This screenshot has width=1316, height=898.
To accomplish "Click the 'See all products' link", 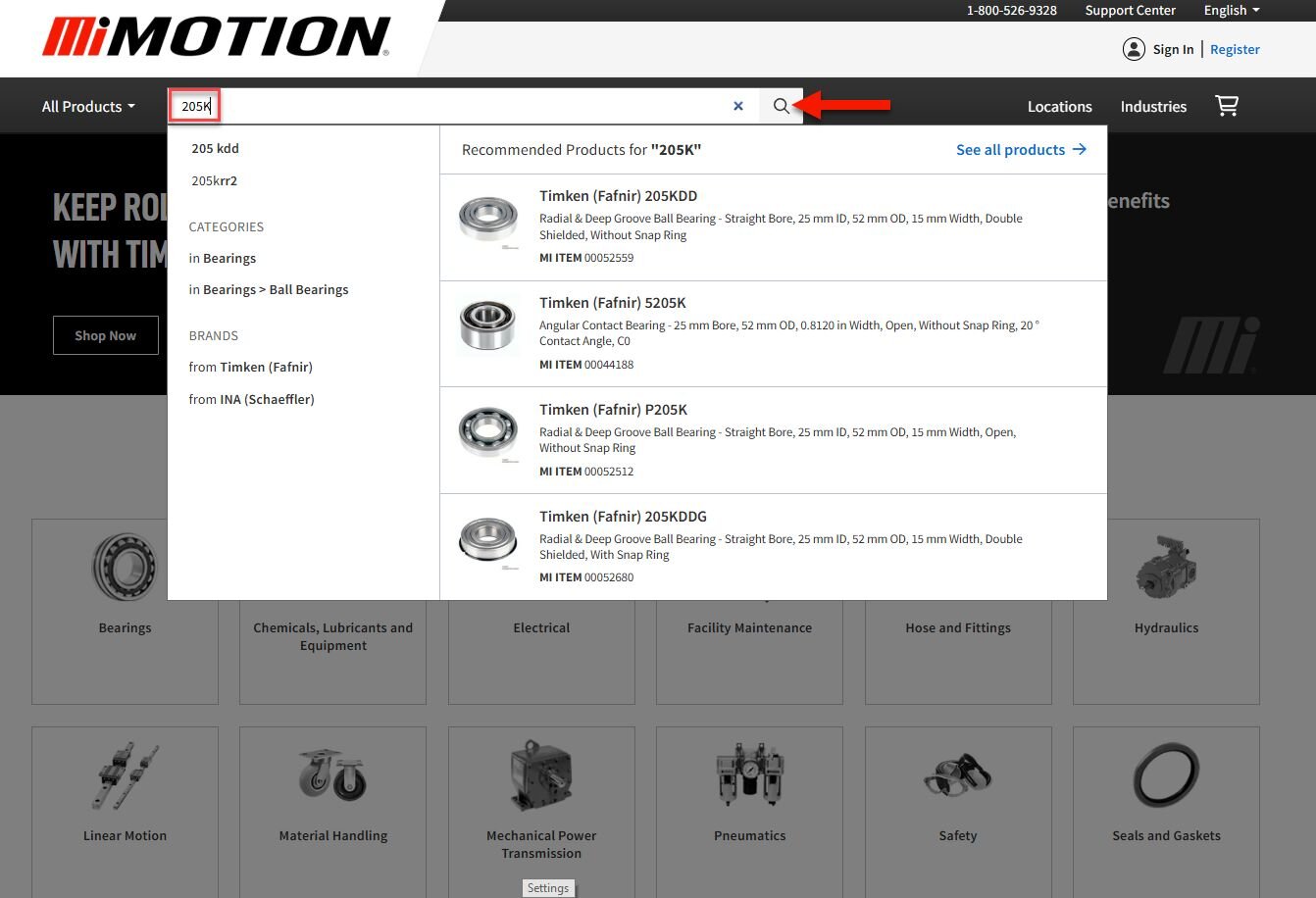I will click(x=1020, y=150).
